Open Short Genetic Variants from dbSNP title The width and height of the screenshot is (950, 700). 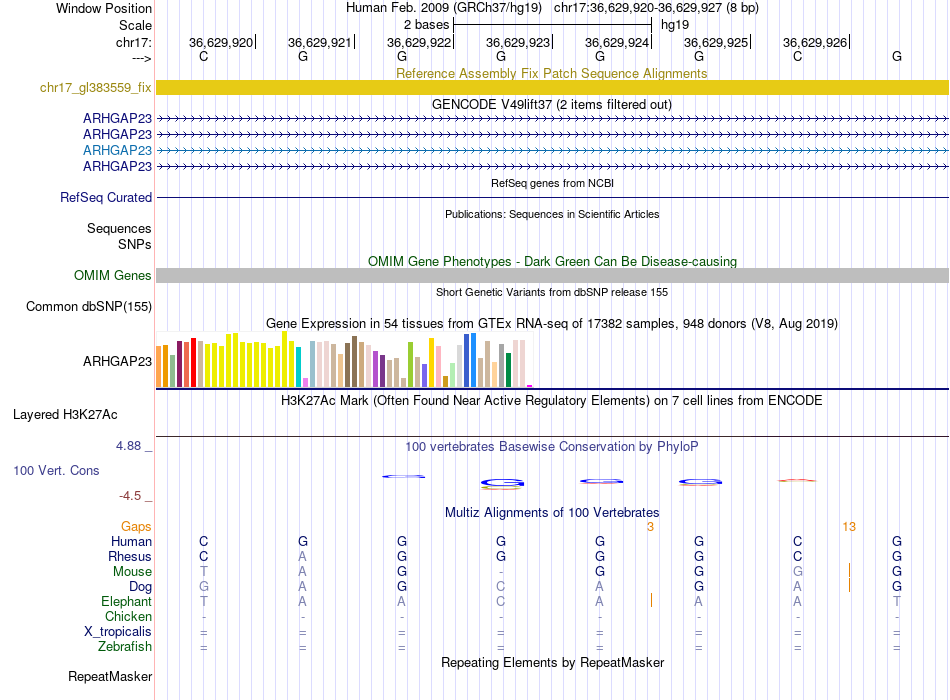point(552,292)
